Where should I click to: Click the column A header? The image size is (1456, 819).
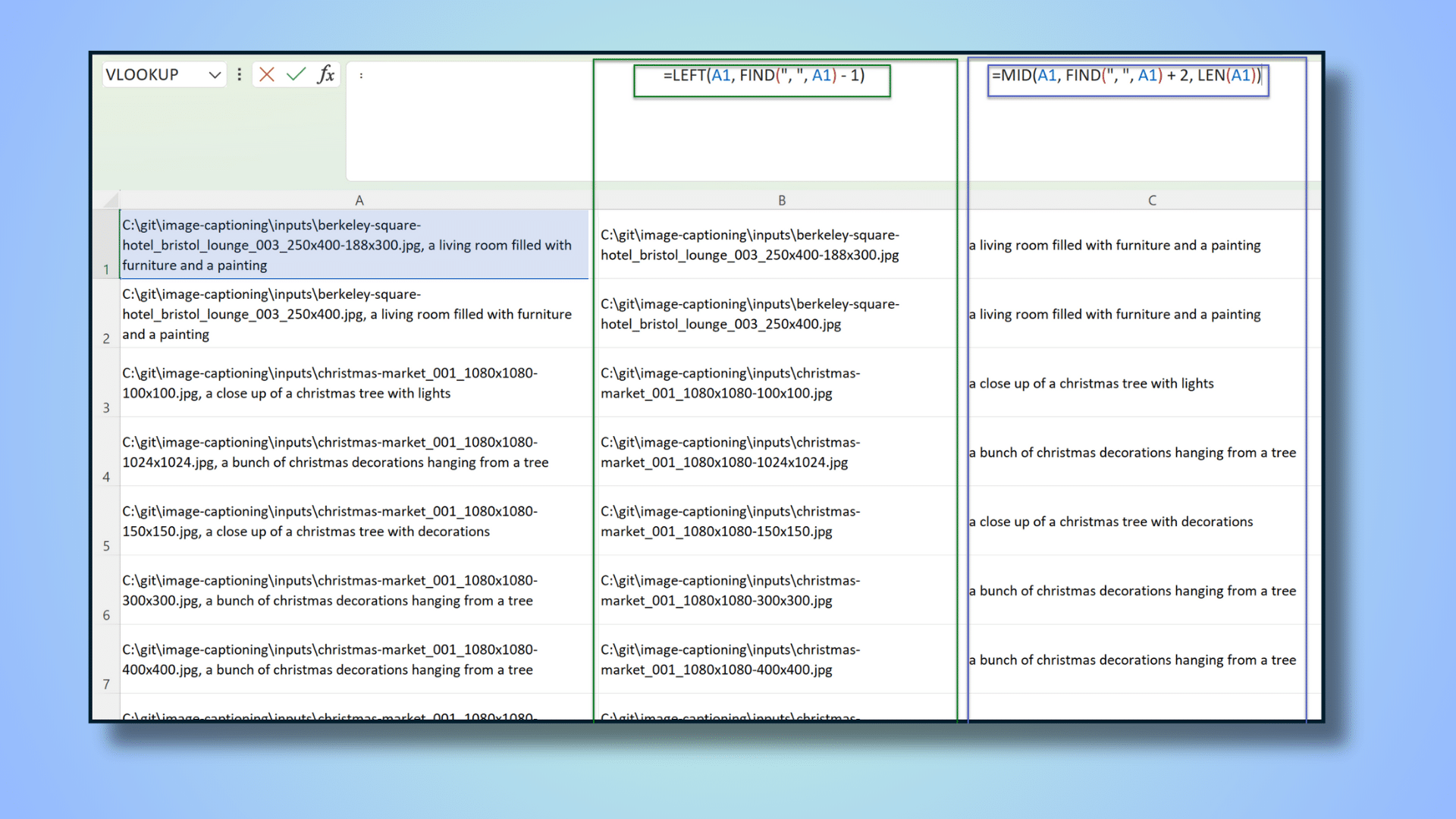pyautogui.click(x=358, y=199)
